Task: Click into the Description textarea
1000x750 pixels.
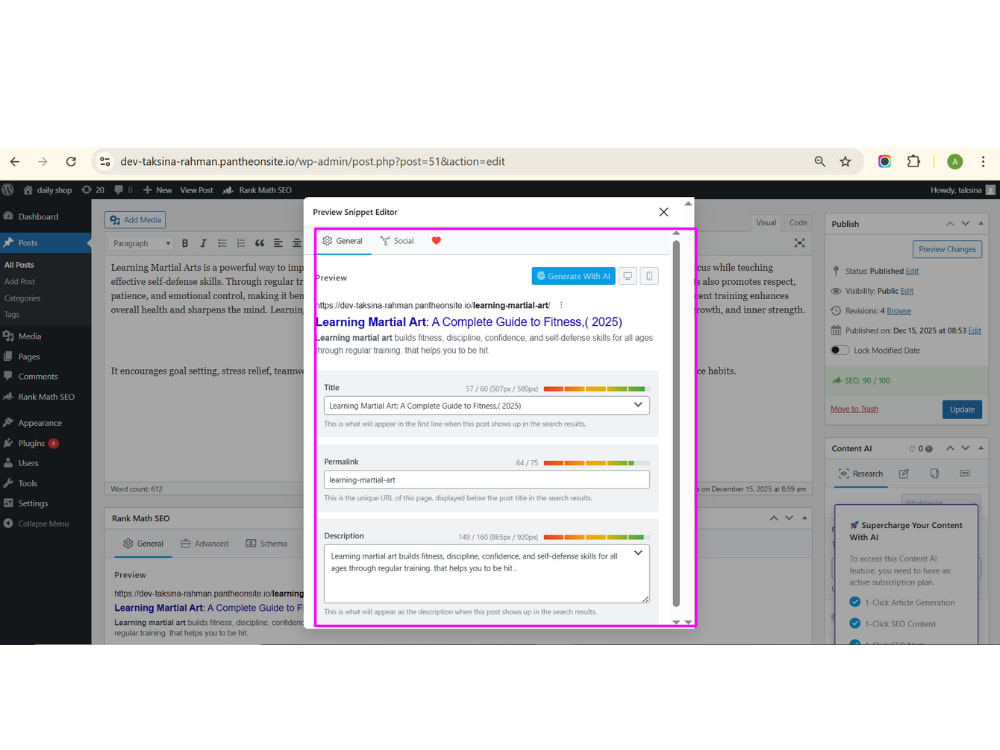Action: (487, 573)
